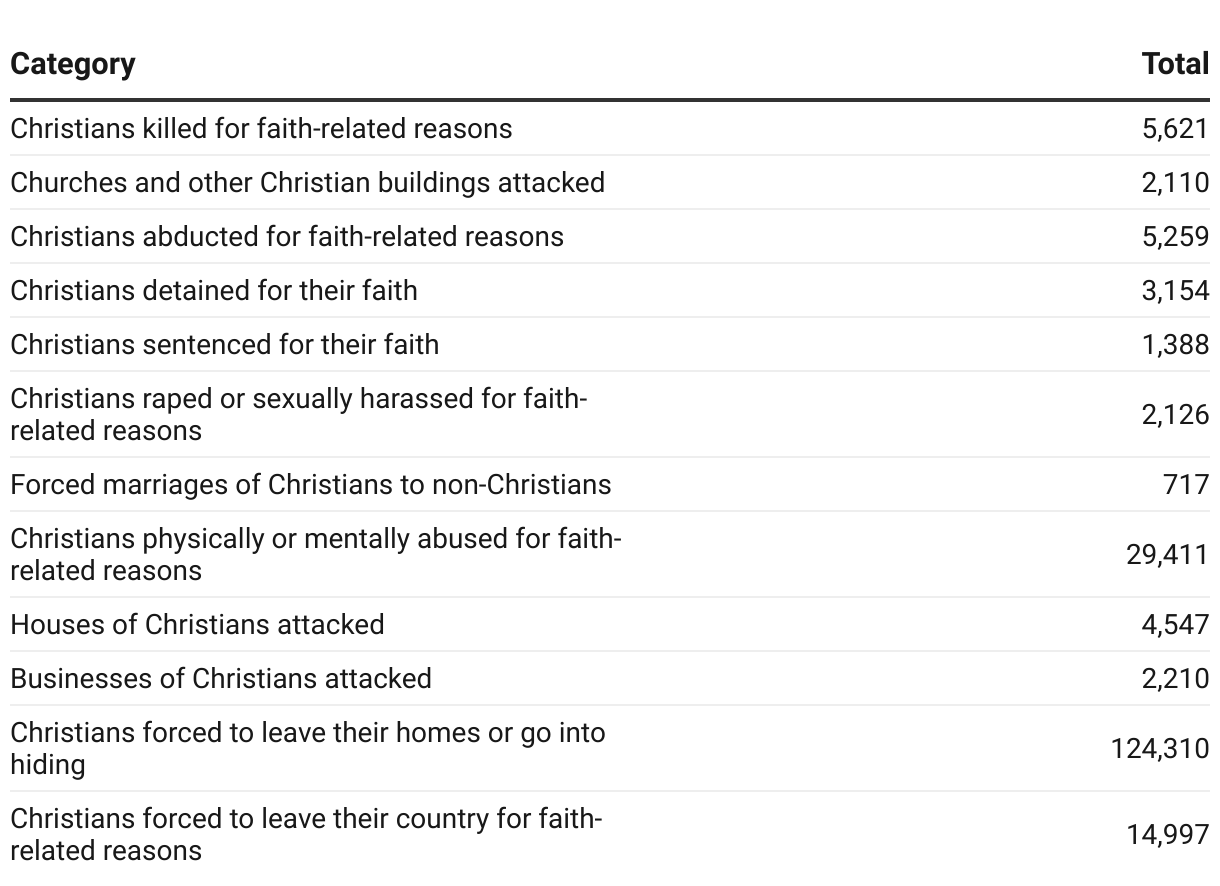Screen dimensions: 1220x886
Task: Select Businesses of Christians attacked row
Action: click(610, 678)
